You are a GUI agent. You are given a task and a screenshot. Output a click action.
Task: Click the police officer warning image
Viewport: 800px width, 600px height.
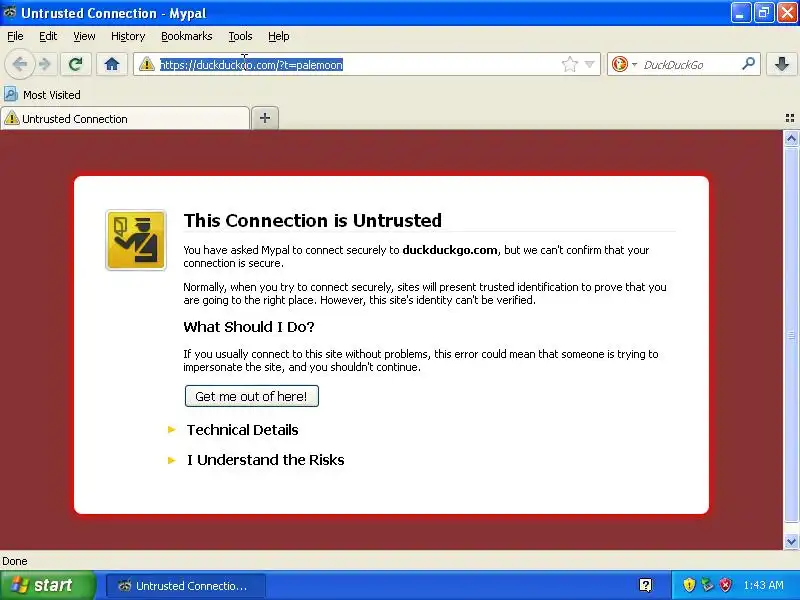click(136, 240)
